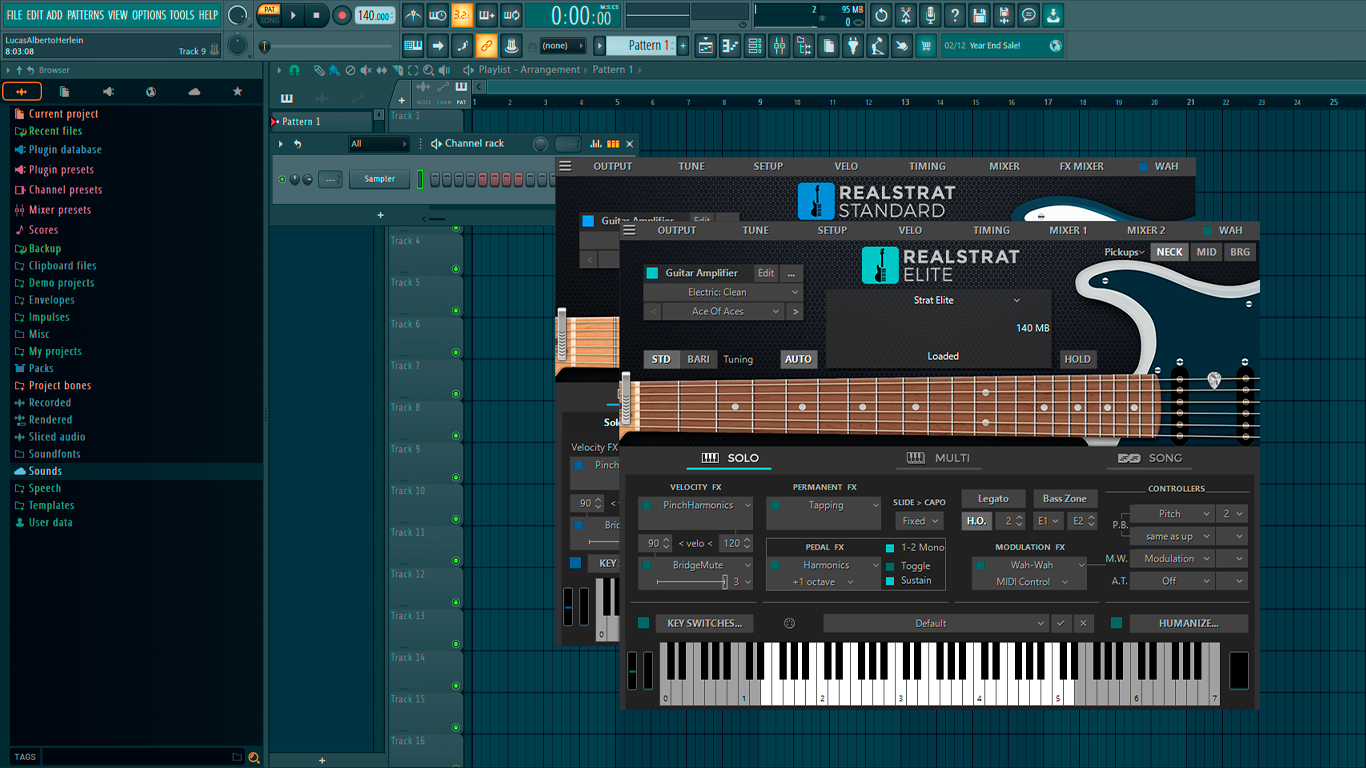Open the PATTERNS menu

(85, 15)
